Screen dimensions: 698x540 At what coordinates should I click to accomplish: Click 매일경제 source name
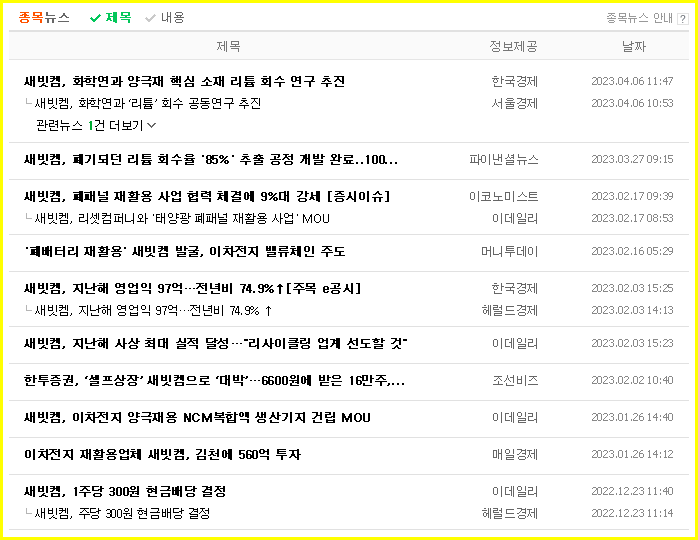click(x=515, y=455)
